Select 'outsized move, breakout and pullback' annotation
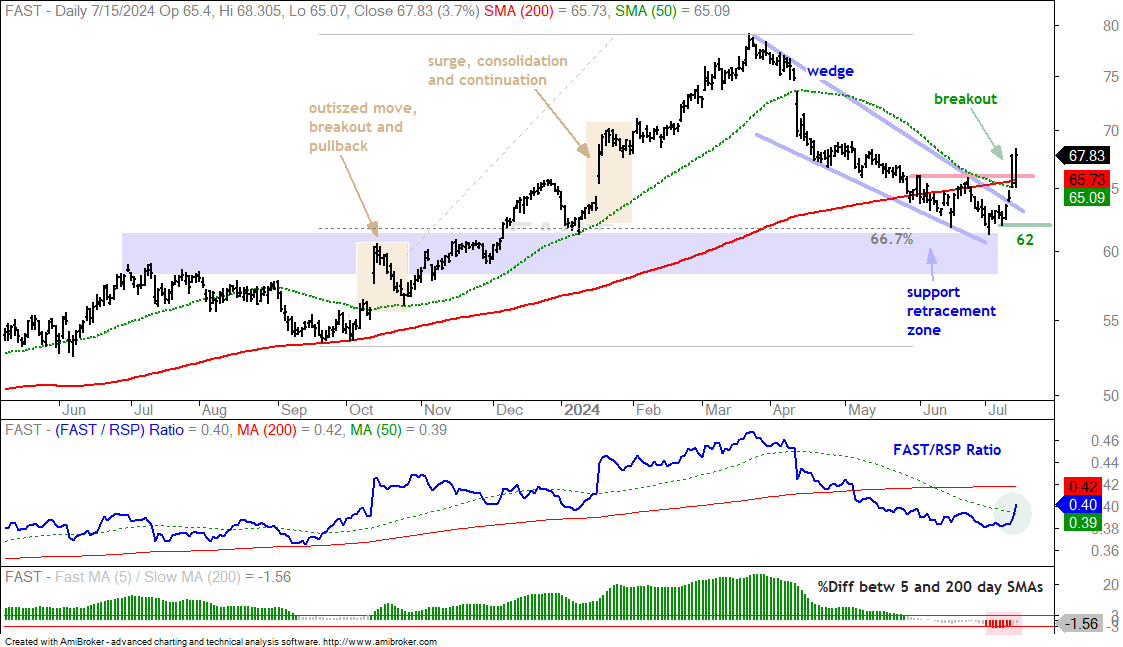This screenshot has width=1123, height=647. (362, 127)
